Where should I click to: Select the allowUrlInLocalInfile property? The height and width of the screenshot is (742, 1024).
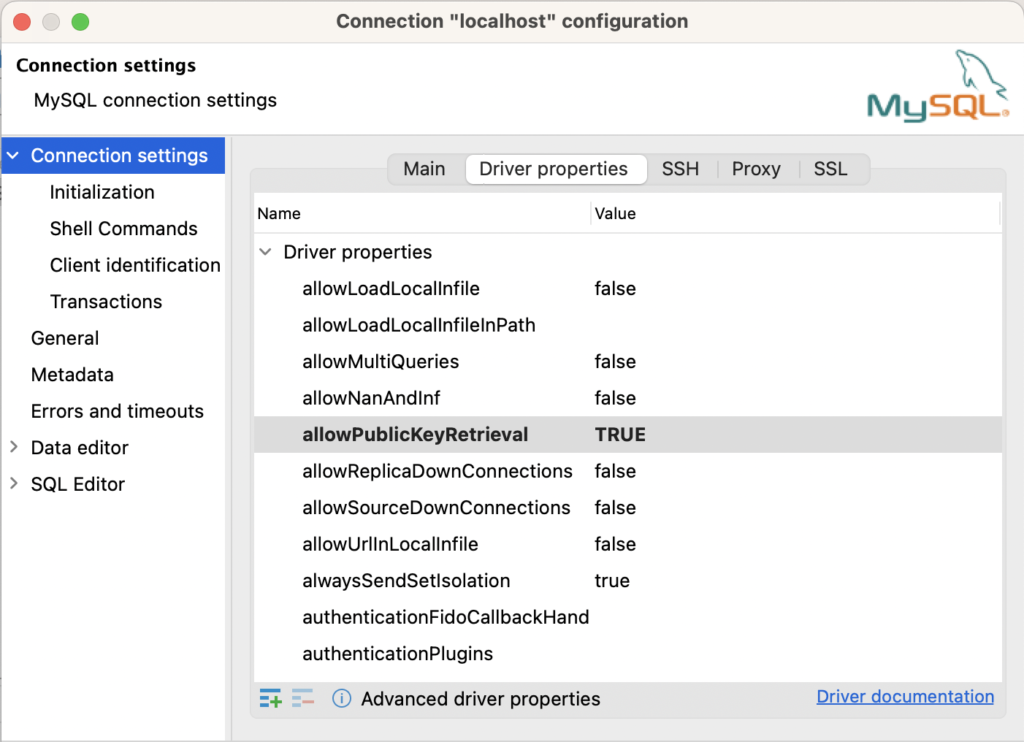click(x=391, y=544)
